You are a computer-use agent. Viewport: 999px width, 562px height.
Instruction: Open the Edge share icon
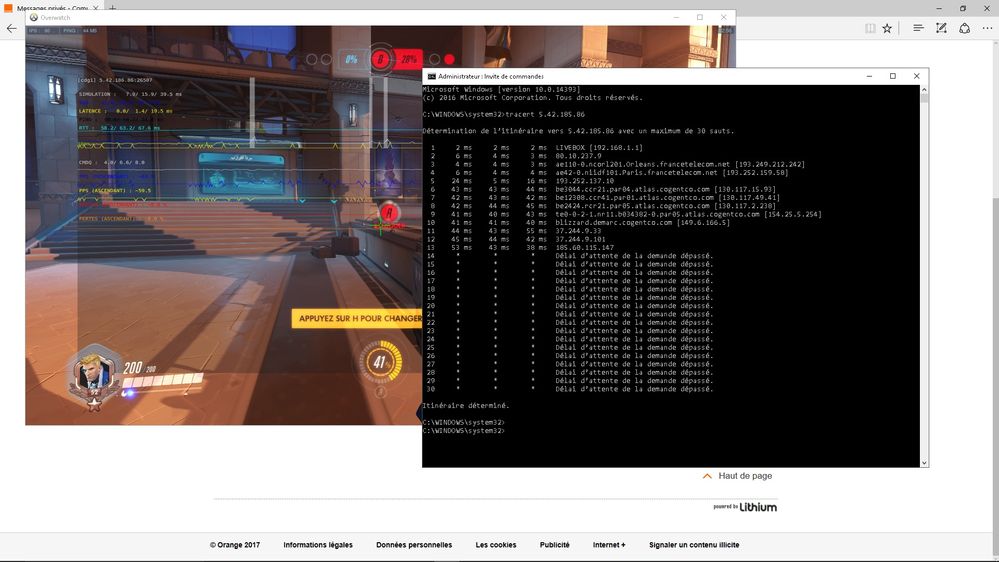coord(965,28)
